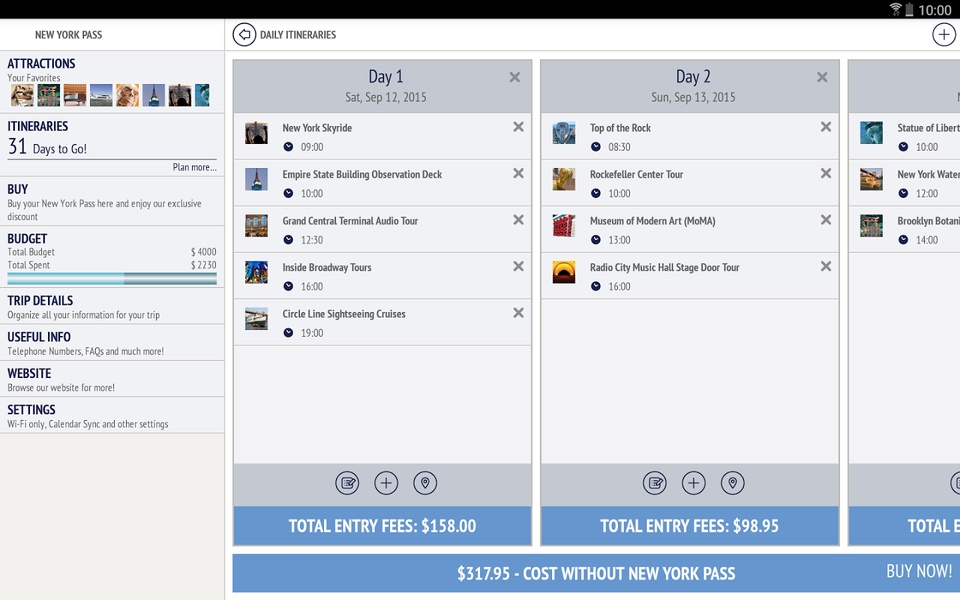Viewport: 960px width, 600px height.
Task: Select the New York Skyride thumbnail
Action: pos(257,133)
